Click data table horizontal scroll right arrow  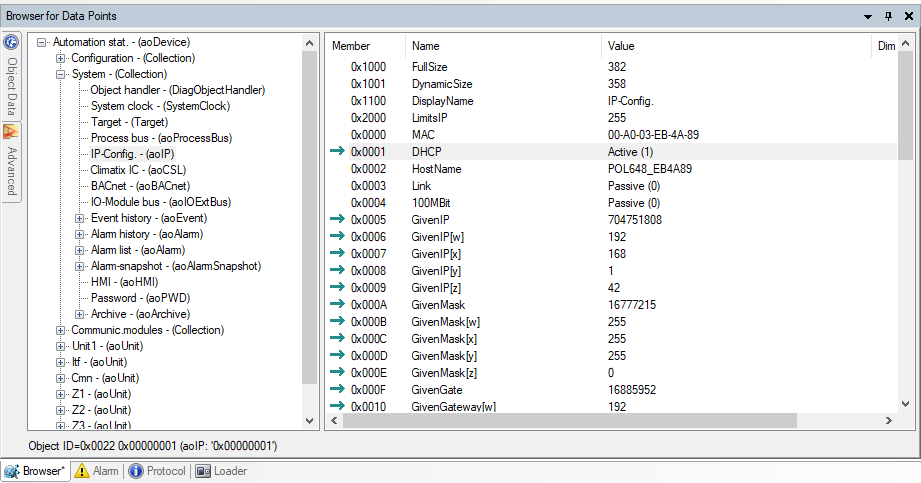(889, 421)
